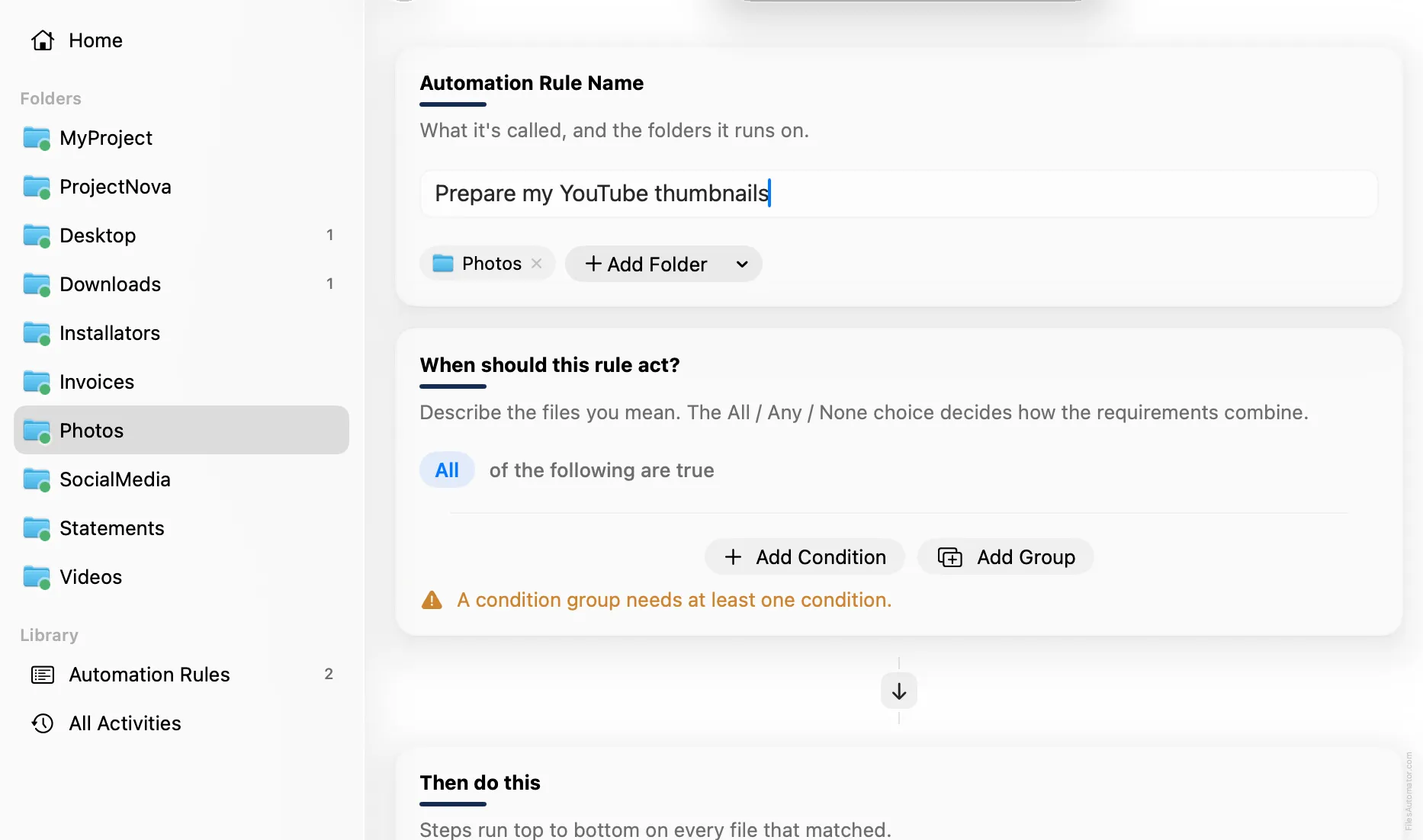Click the MyProject folder icon
This screenshot has height=840, width=1423.
click(37, 139)
